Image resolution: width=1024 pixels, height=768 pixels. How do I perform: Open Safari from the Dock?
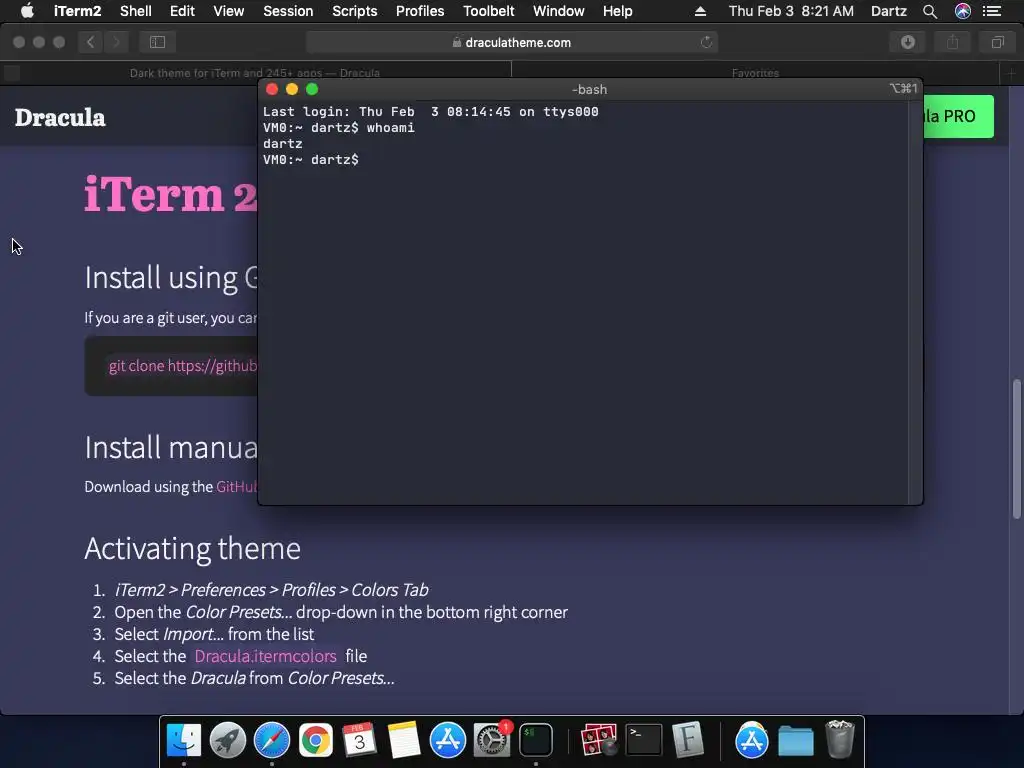272,740
